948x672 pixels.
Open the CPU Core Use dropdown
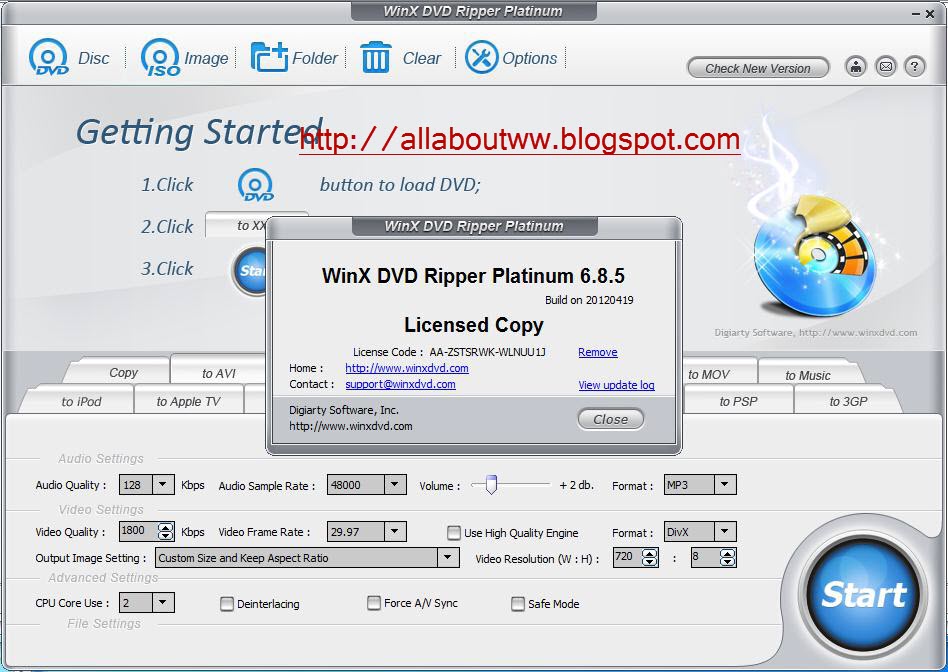(x=162, y=602)
